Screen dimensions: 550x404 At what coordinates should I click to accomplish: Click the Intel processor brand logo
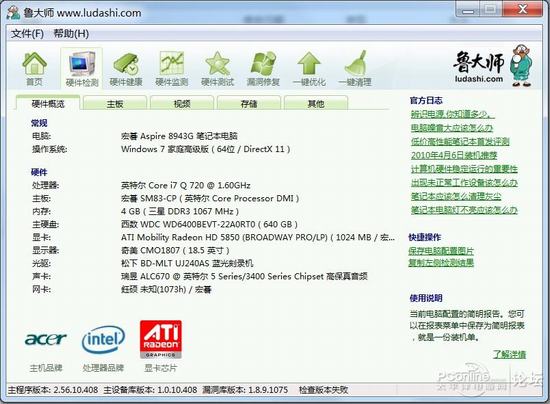[x=103, y=339]
